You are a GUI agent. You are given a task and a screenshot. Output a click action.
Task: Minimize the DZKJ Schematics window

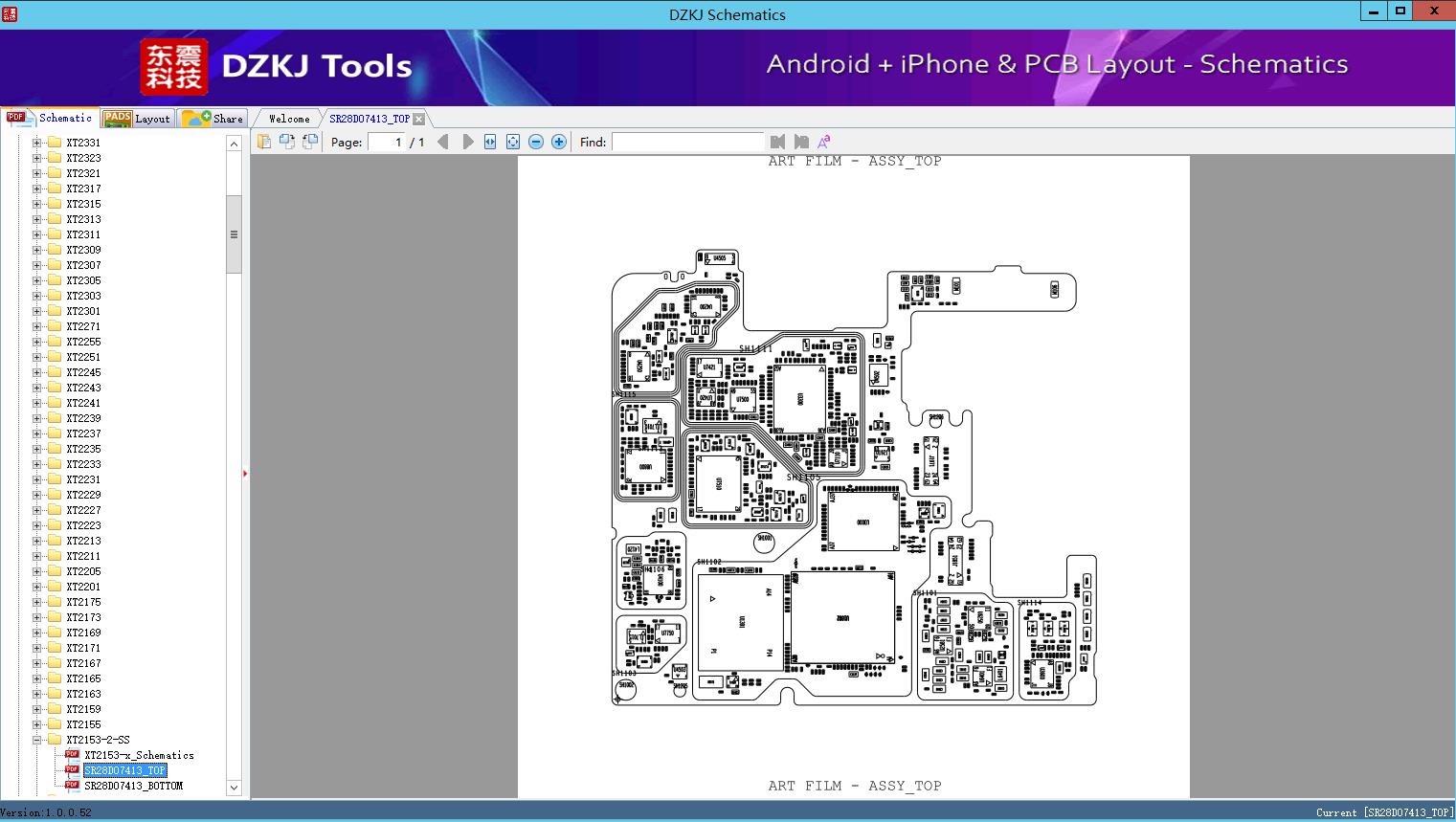point(1374,11)
